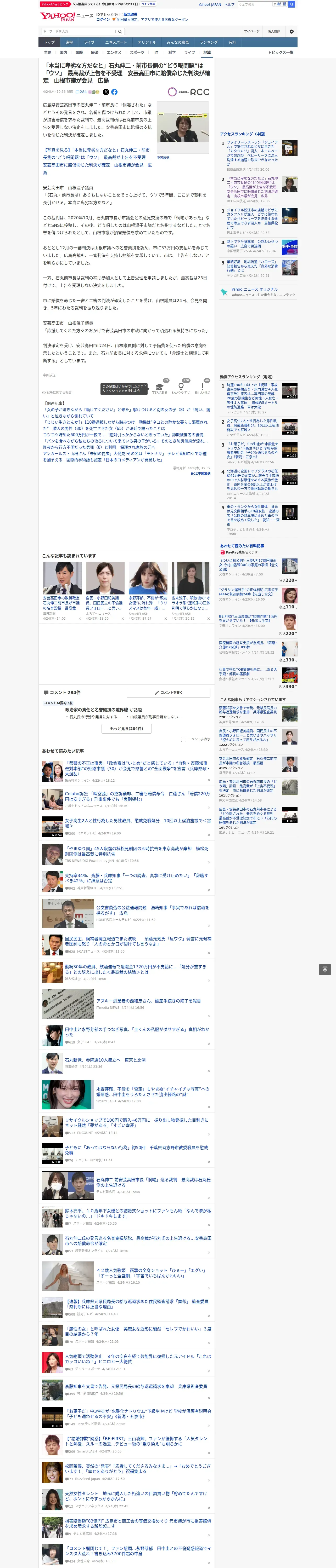Open the 有料 tab
The width and height of the screenshot is (336, 1568).
[x=232, y=43]
